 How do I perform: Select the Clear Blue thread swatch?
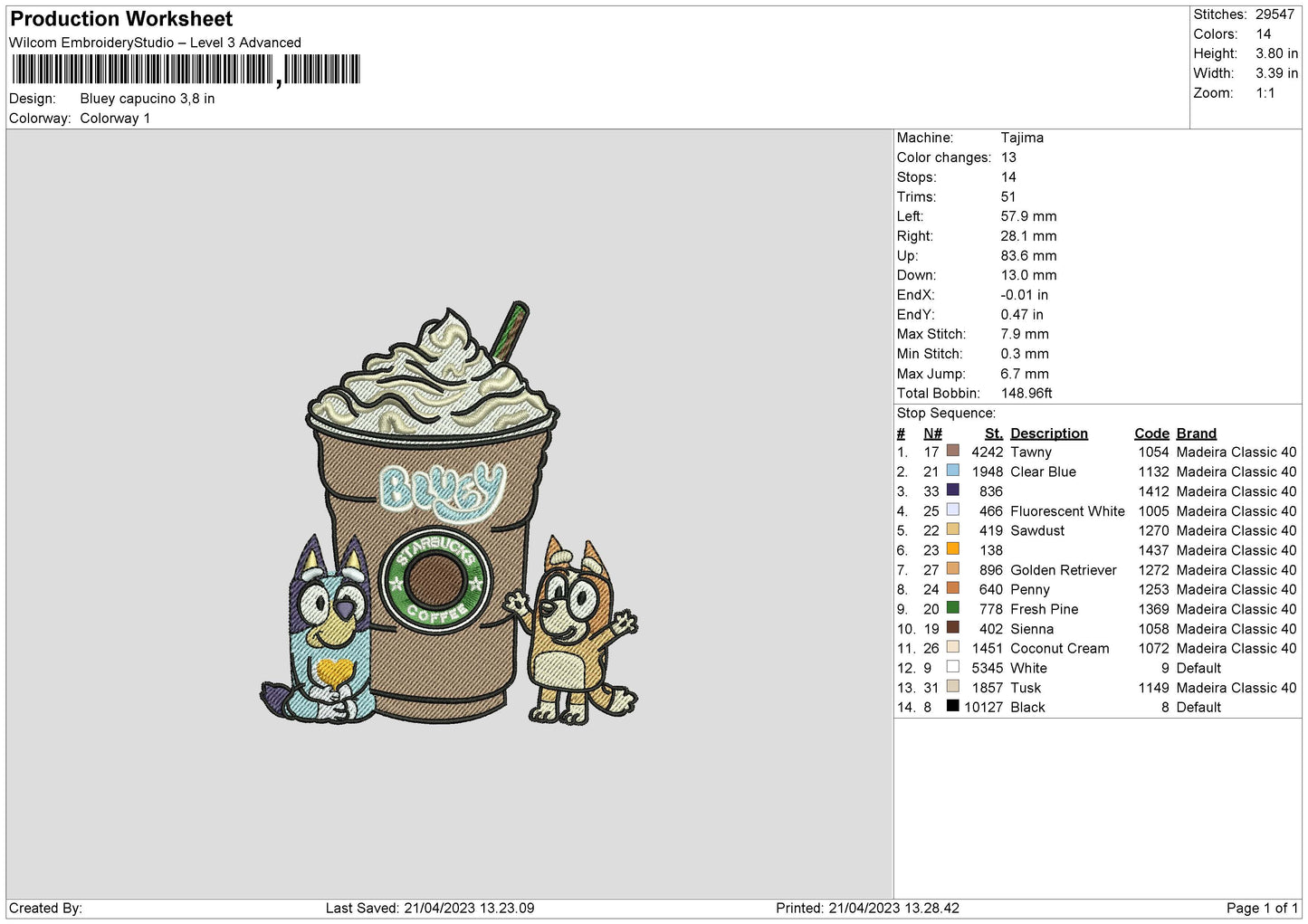coord(952,471)
